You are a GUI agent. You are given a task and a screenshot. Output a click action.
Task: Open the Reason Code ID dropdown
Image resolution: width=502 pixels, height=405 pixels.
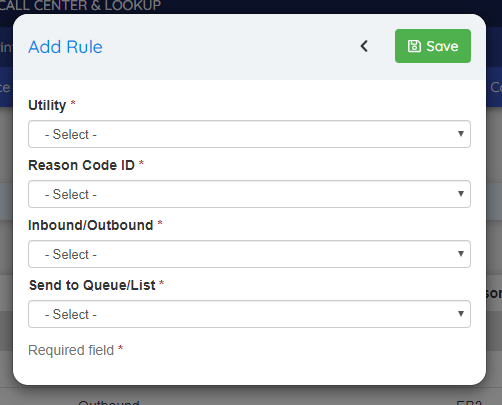249,194
